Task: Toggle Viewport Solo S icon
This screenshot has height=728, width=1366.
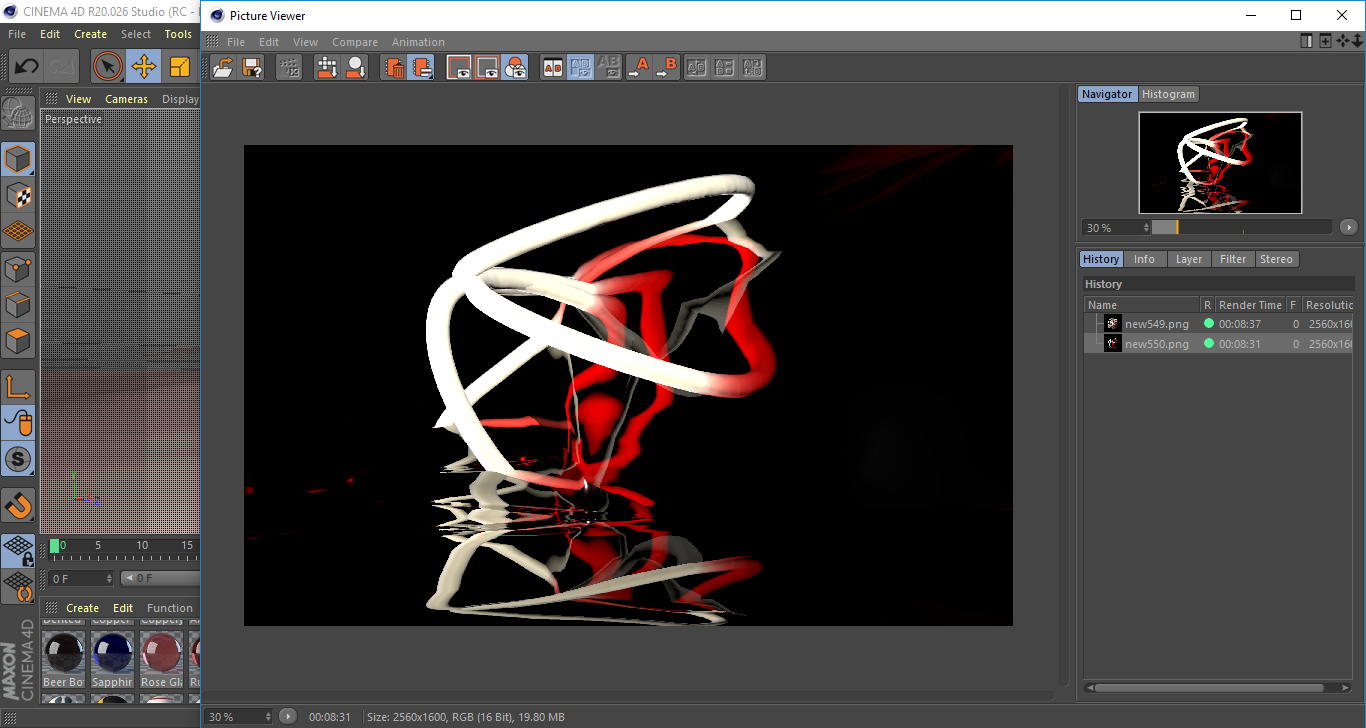Action: pyautogui.click(x=18, y=459)
